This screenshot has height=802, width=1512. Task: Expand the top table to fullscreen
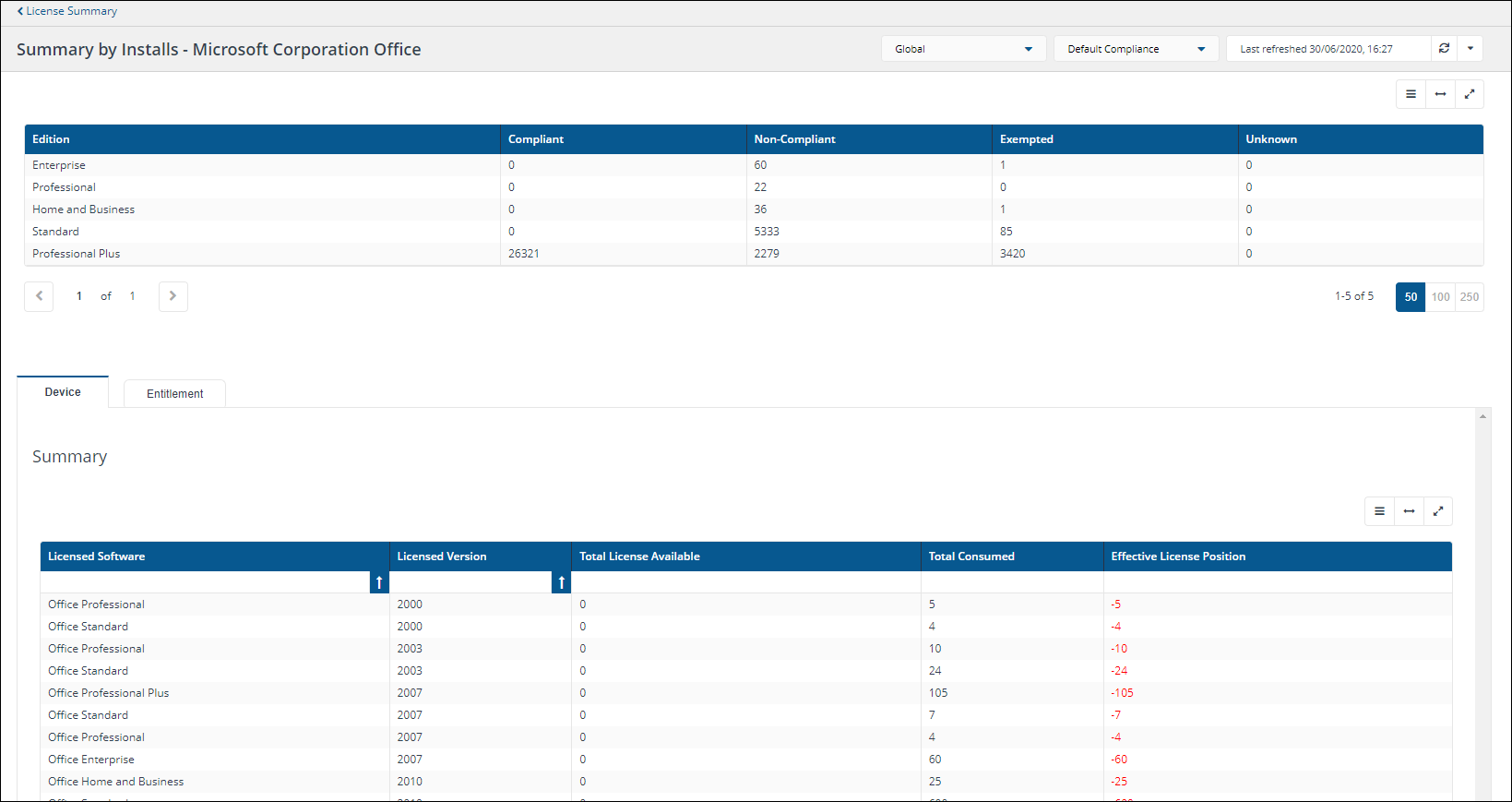click(1470, 94)
